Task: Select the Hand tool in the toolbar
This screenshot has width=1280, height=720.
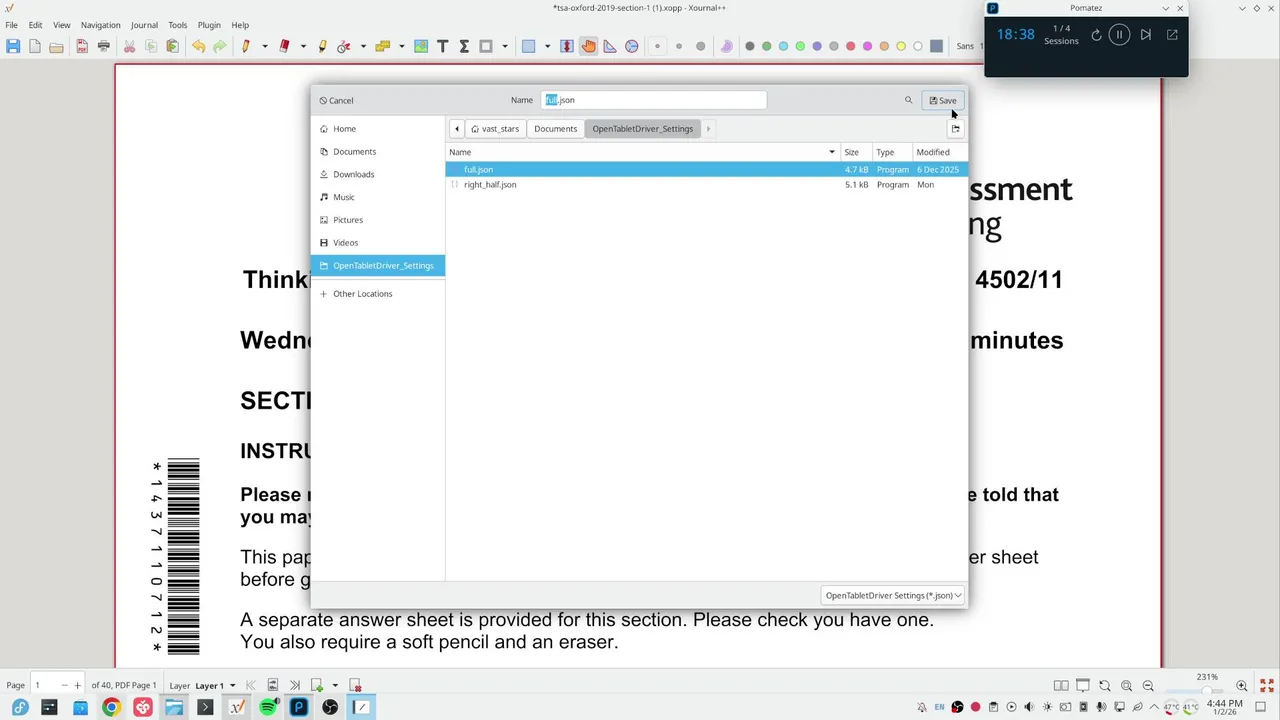Action: (588, 46)
